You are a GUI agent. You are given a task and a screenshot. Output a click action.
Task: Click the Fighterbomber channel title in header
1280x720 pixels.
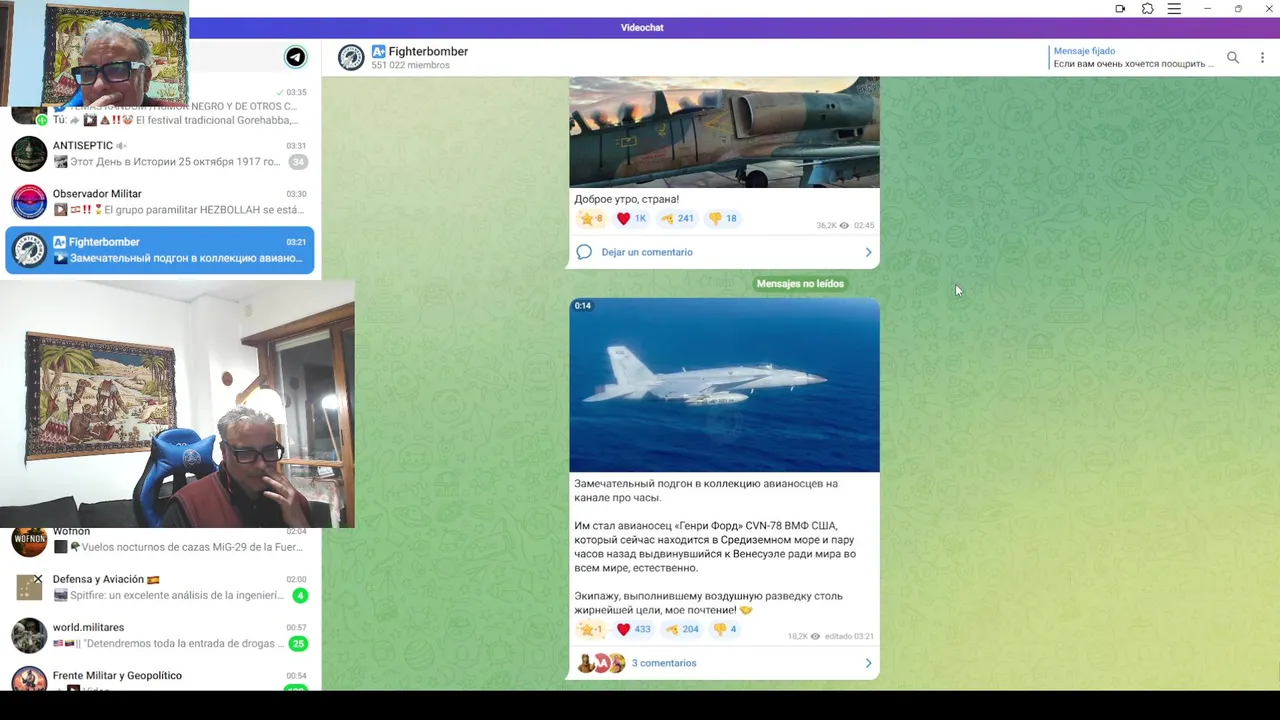(428, 51)
